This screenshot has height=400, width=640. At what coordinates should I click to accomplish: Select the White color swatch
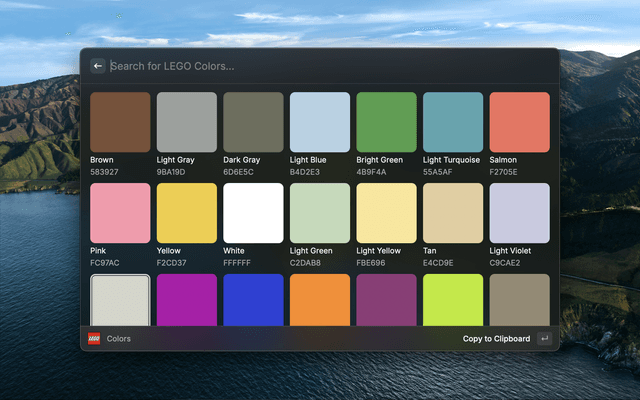(x=253, y=213)
